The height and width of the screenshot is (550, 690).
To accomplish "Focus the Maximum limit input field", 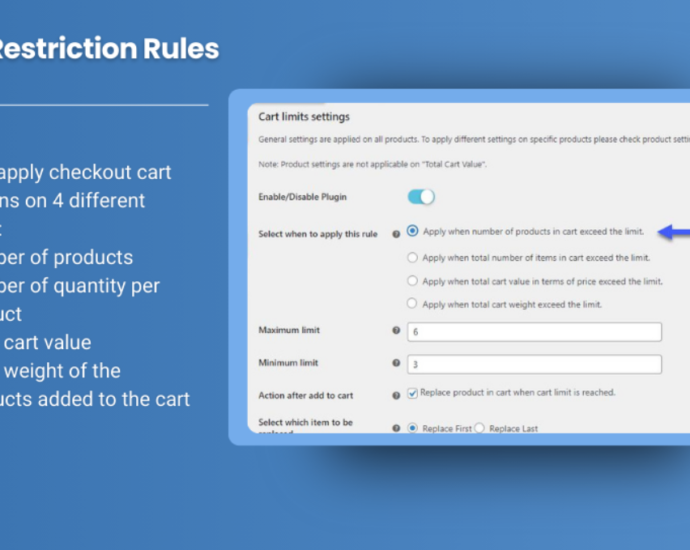I will pos(534,331).
